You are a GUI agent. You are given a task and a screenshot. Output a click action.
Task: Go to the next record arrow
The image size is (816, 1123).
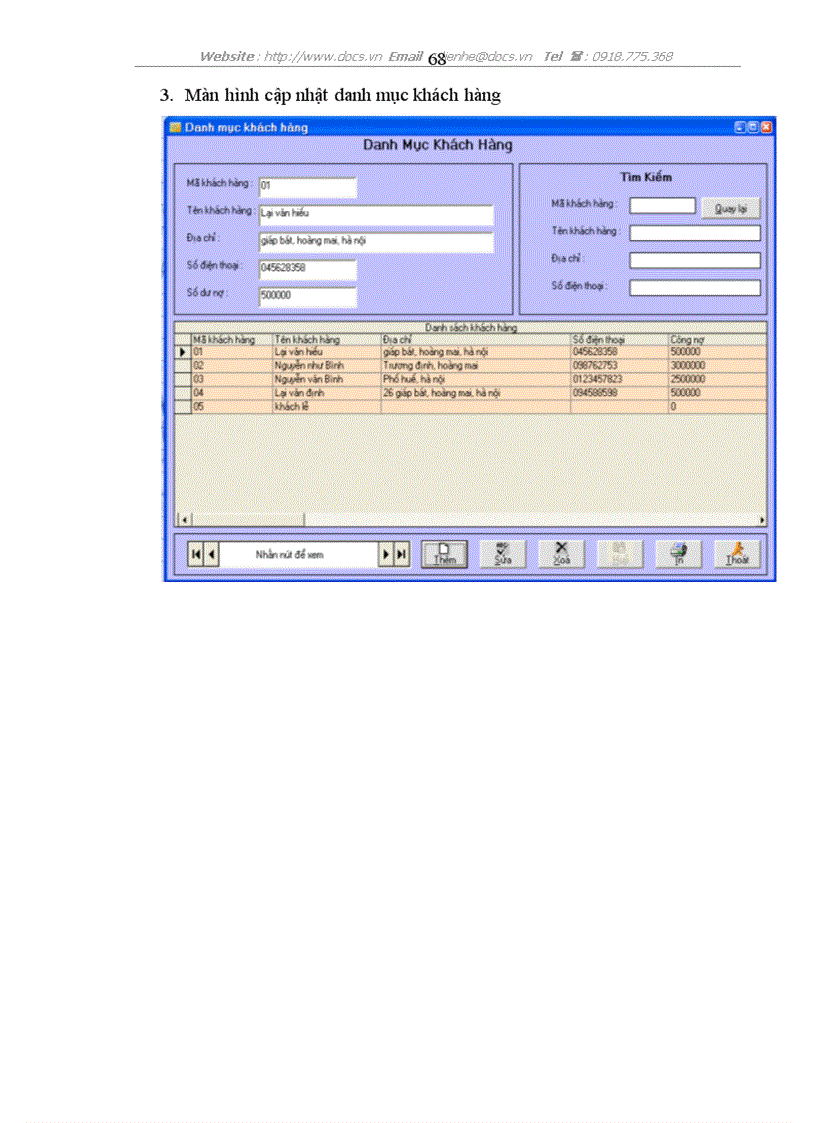click(386, 554)
